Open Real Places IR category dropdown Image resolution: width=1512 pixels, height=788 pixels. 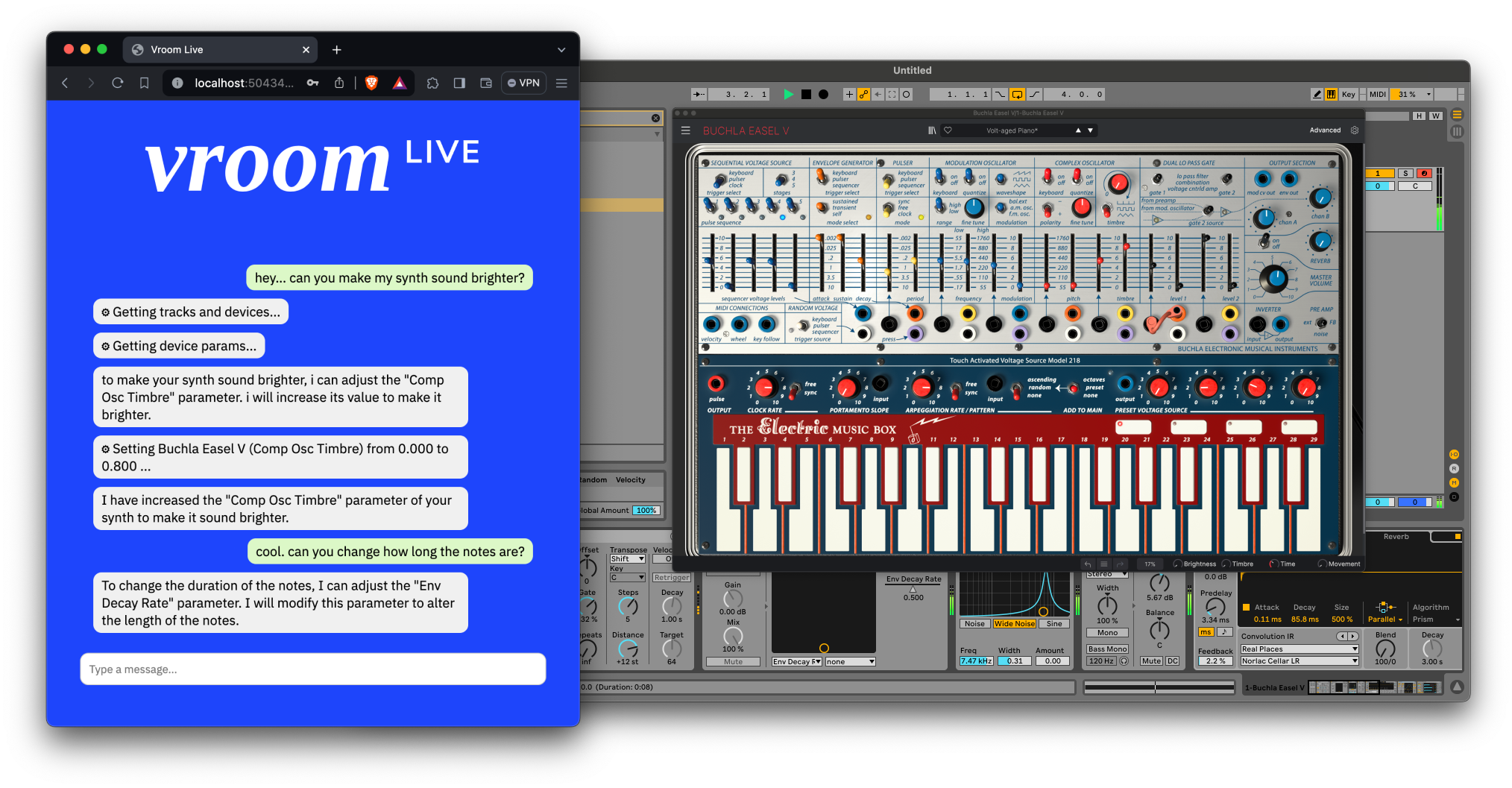point(1300,649)
